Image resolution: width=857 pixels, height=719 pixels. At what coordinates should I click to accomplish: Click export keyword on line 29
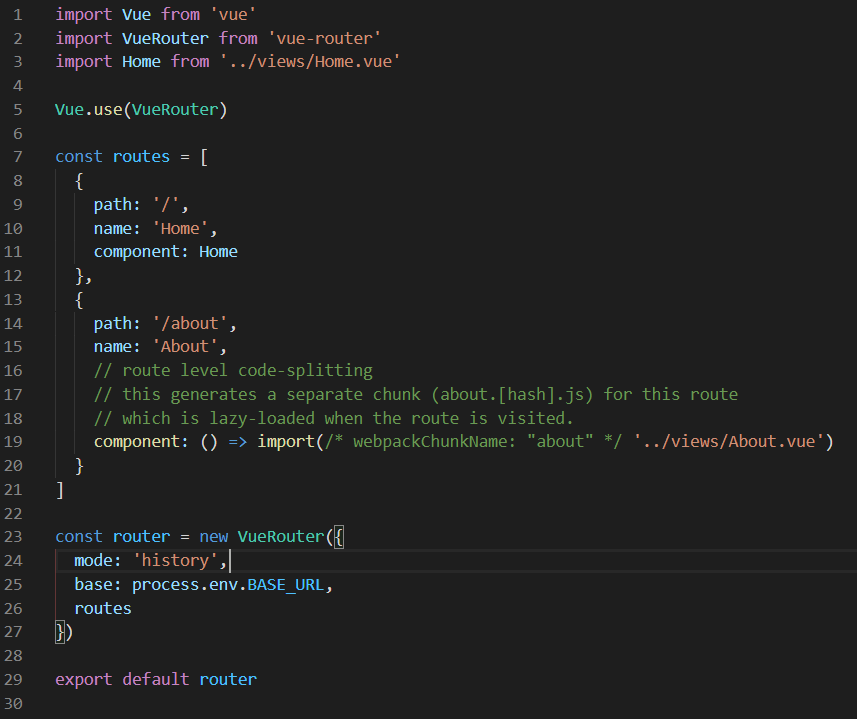point(84,679)
